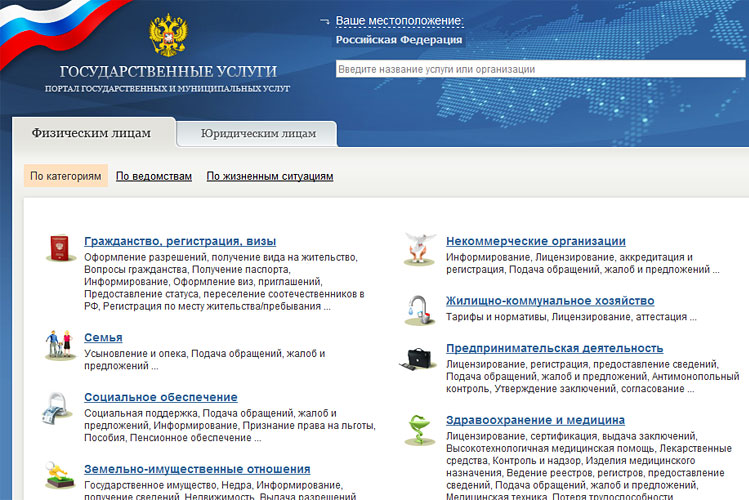Click the land plot icon beside Земельно-имущественные отношения
This screenshot has height=500, width=749.
(x=59, y=475)
